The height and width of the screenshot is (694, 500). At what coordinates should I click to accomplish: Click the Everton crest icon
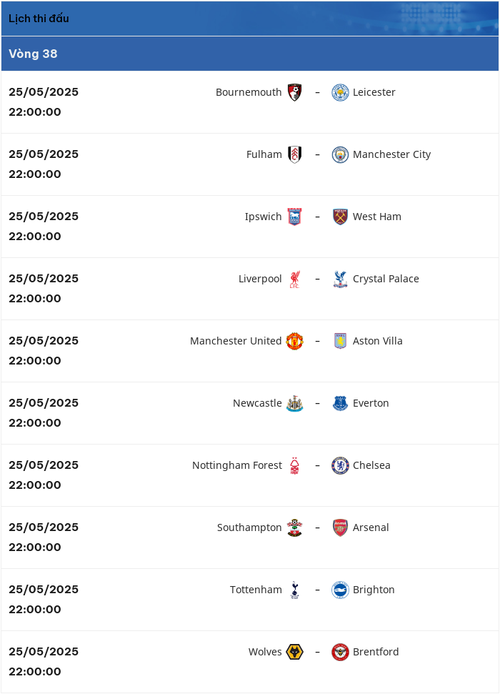coord(340,403)
